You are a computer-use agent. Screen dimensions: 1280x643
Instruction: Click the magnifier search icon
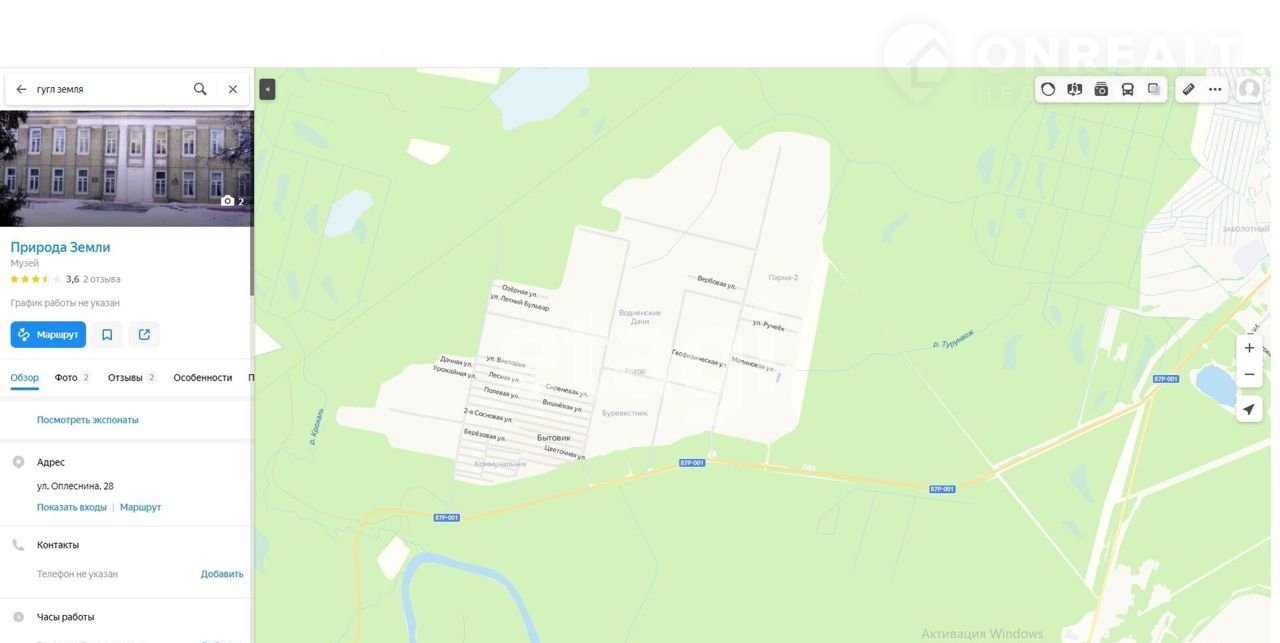tap(200, 89)
